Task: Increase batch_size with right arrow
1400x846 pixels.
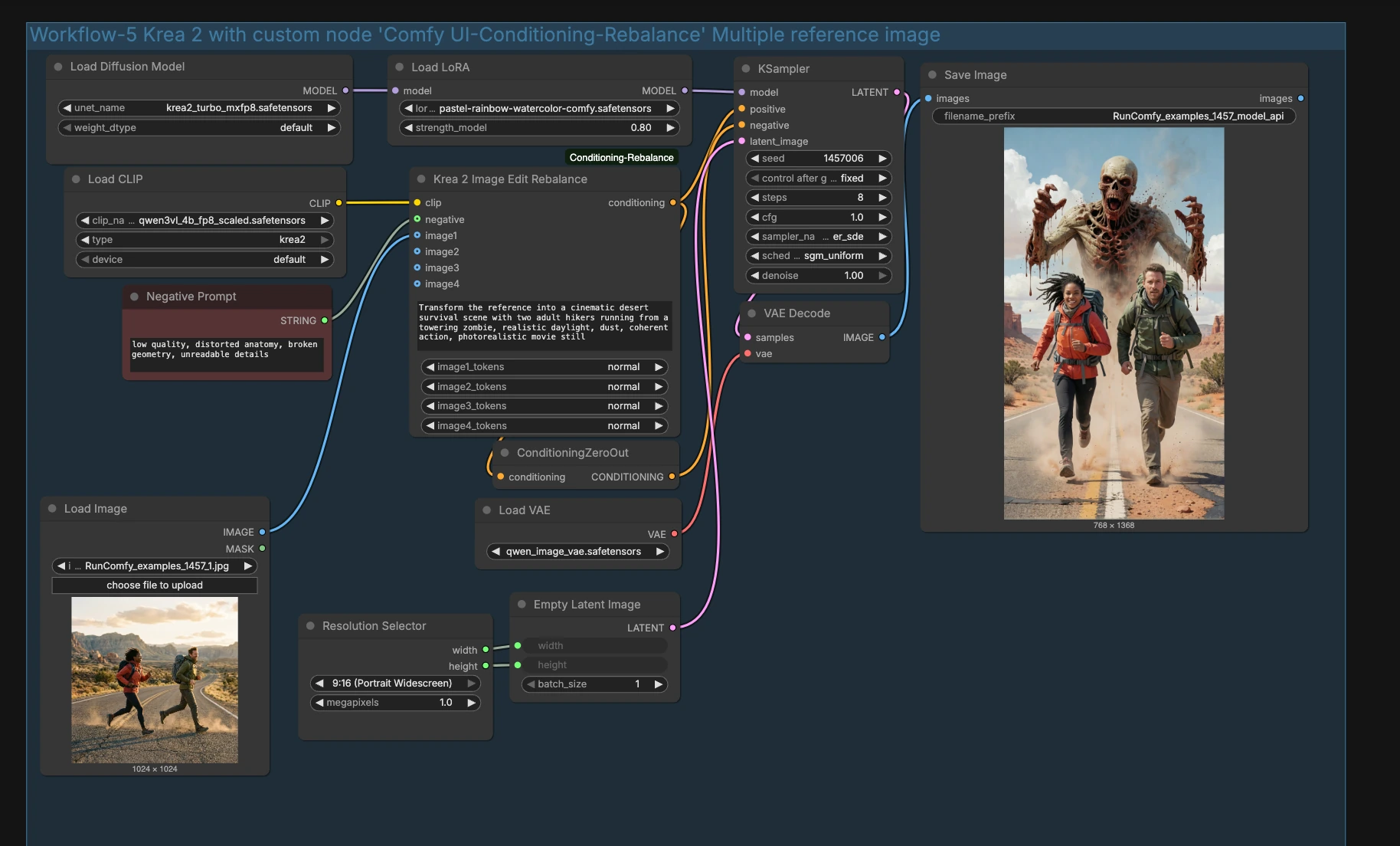Action: point(658,684)
